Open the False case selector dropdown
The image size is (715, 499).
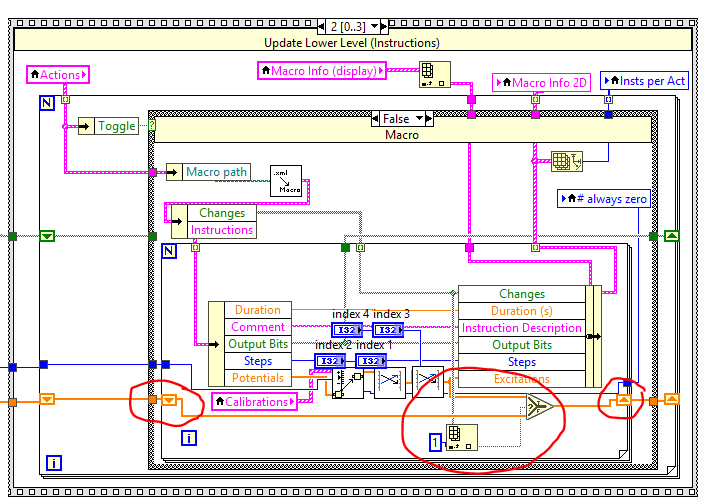click(x=419, y=119)
